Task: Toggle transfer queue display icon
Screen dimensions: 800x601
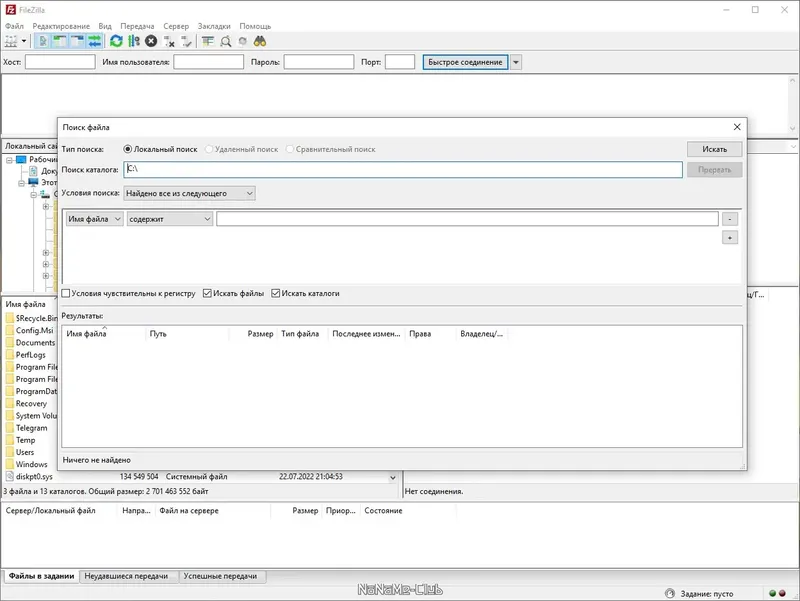Action: pos(94,41)
